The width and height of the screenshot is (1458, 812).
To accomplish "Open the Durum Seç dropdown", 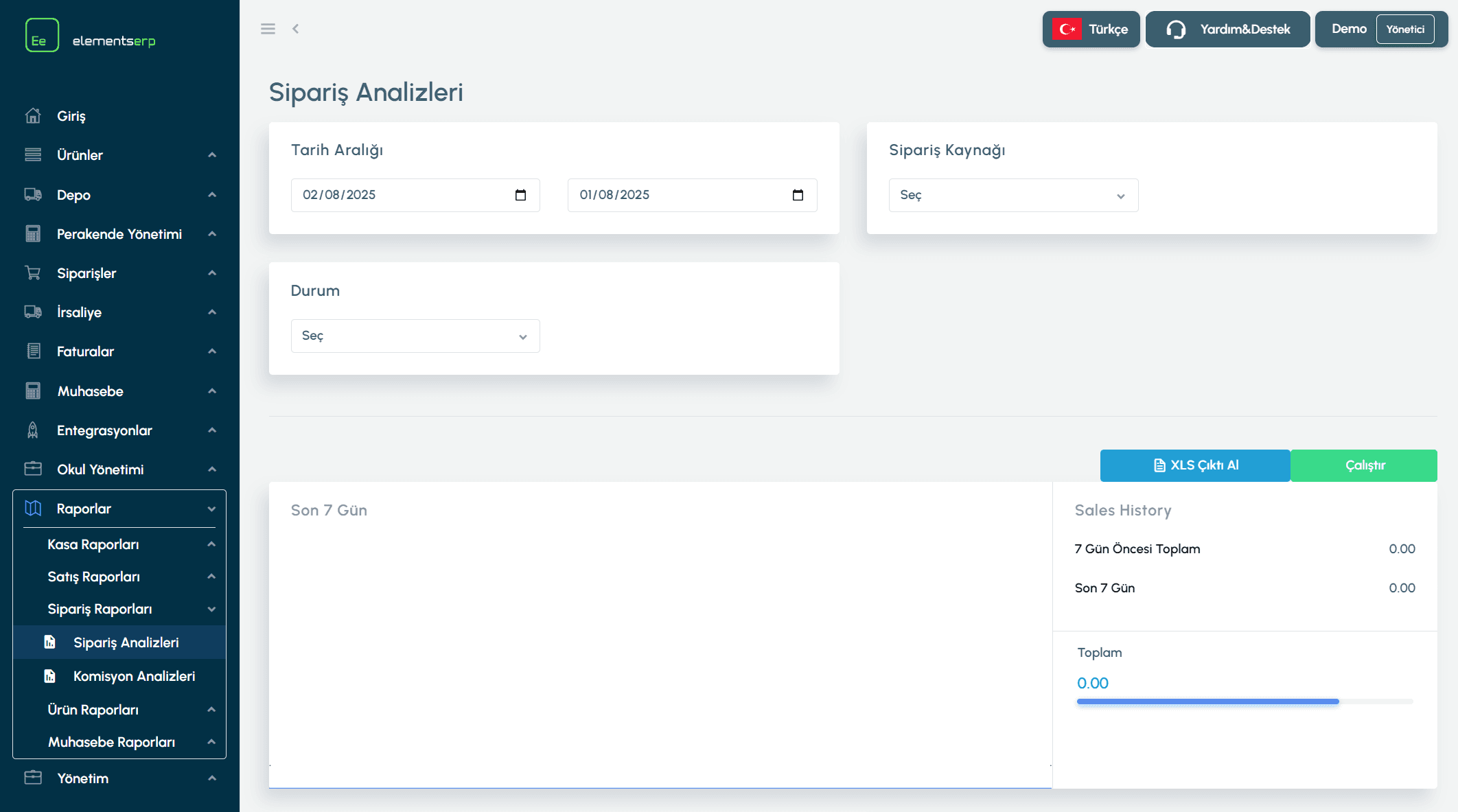I will point(415,336).
